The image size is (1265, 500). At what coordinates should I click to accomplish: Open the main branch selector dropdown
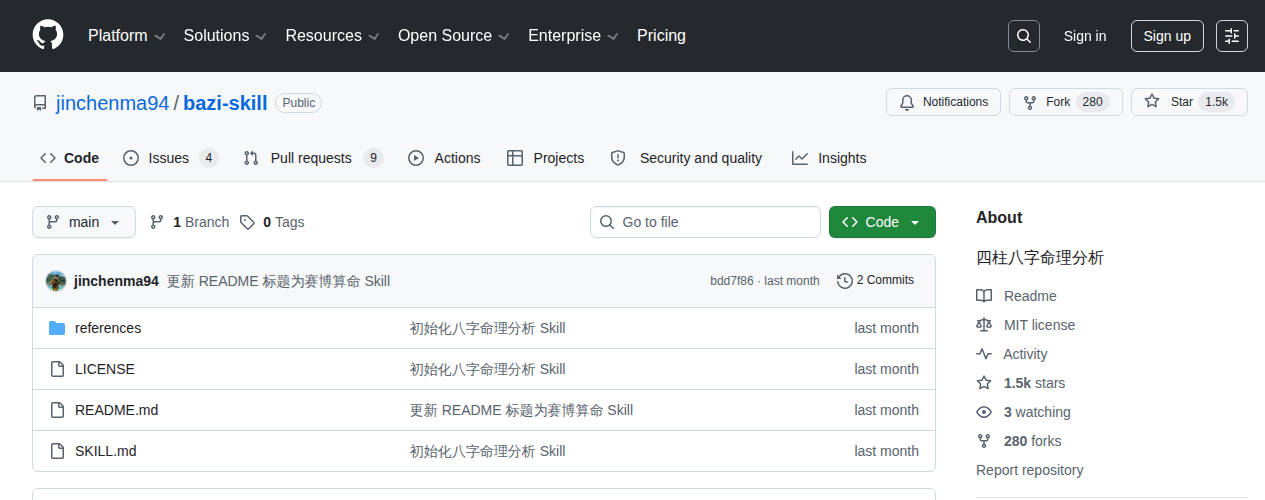tap(84, 222)
